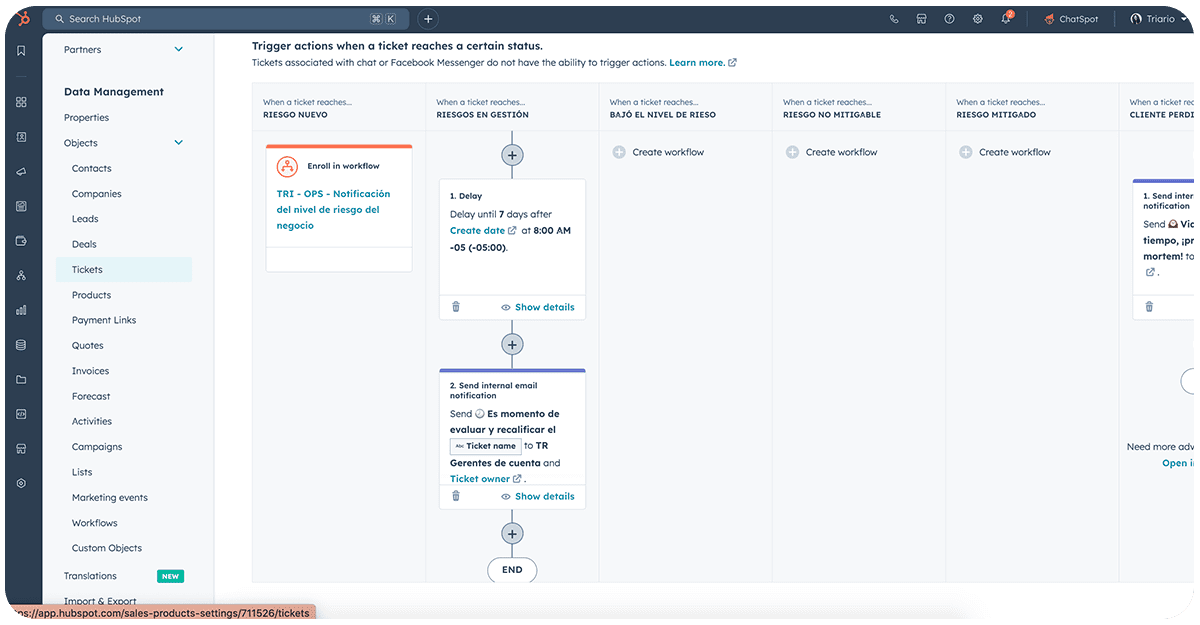Add action between Delay and email notification

[x=512, y=344]
